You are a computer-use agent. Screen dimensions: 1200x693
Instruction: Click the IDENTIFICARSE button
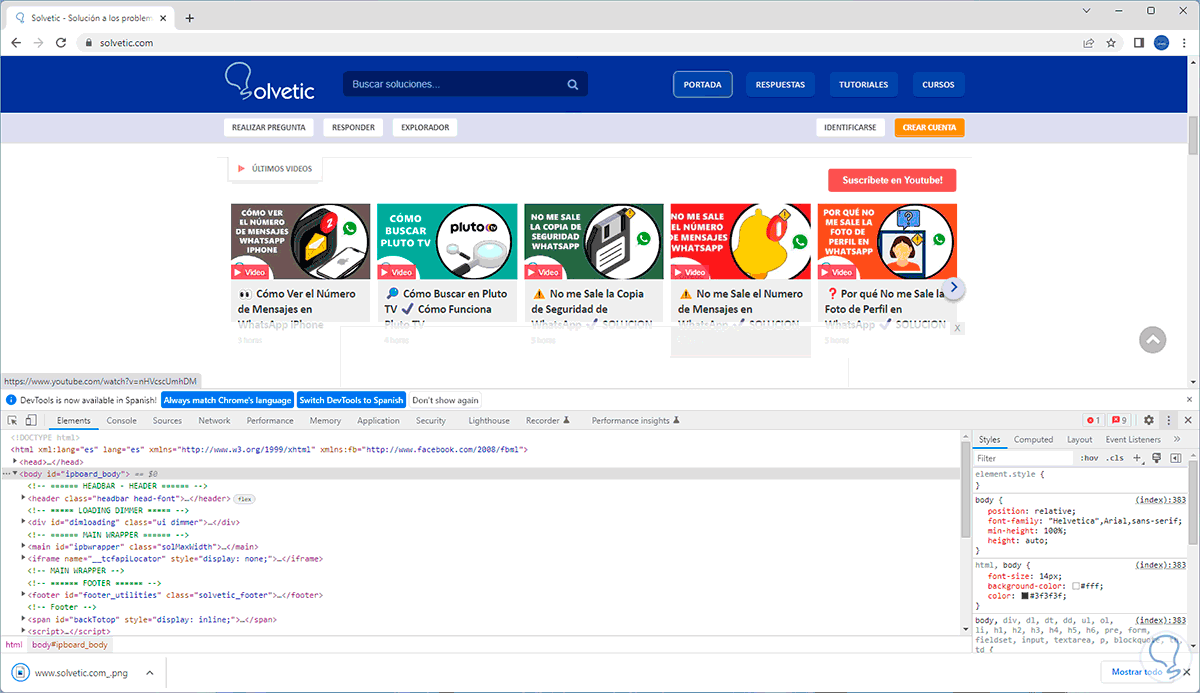pyautogui.click(x=850, y=127)
